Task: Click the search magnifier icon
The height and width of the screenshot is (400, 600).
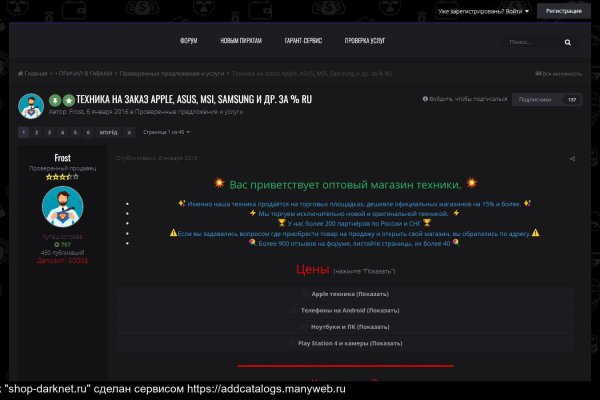Action: pyautogui.click(x=567, y=42)
